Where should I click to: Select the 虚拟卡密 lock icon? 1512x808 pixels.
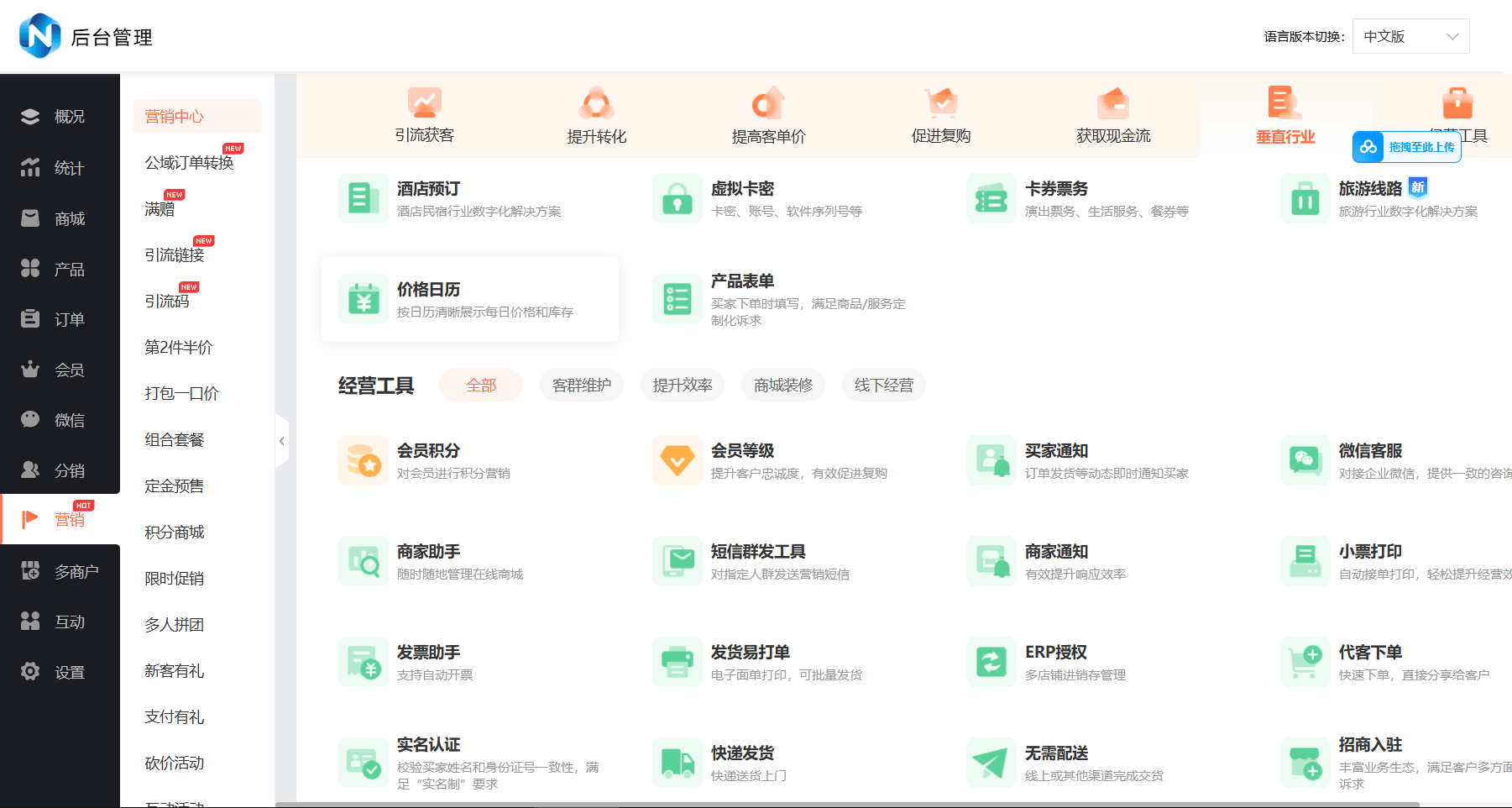(x=677, y=198)
